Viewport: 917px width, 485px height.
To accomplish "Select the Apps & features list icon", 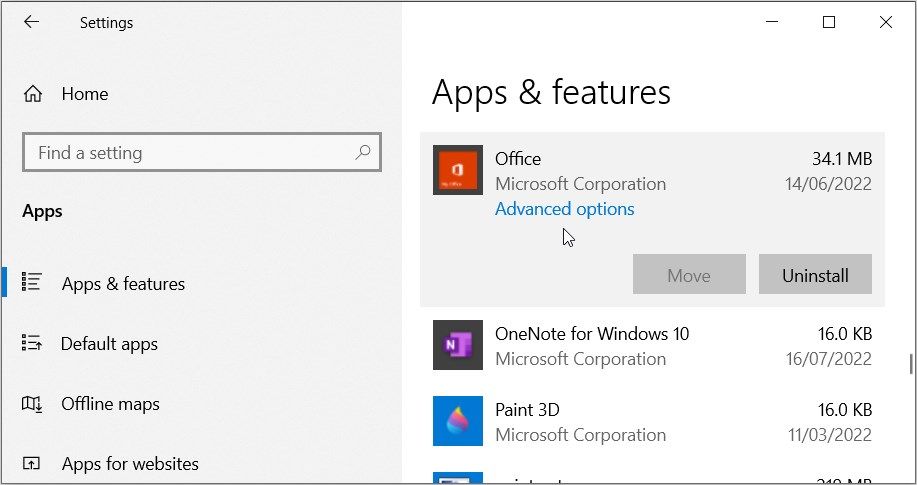I will click(32, 281).
